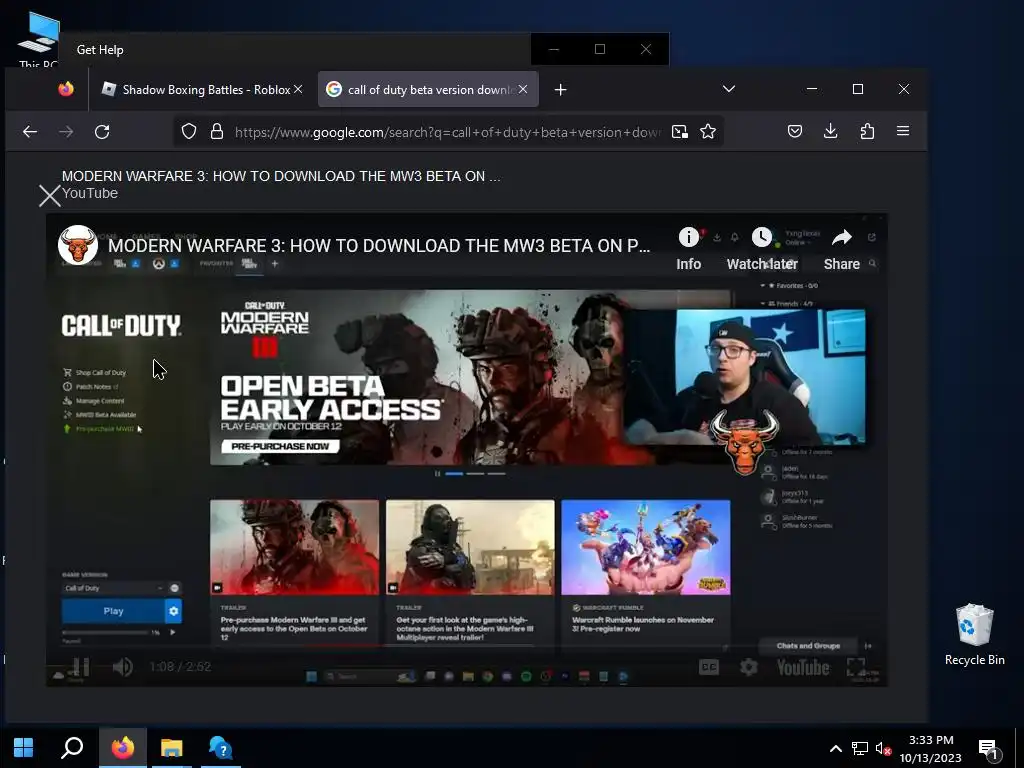1024x768 pixels.
Task: Click the padlock site security icon
Action: [217, 132]
